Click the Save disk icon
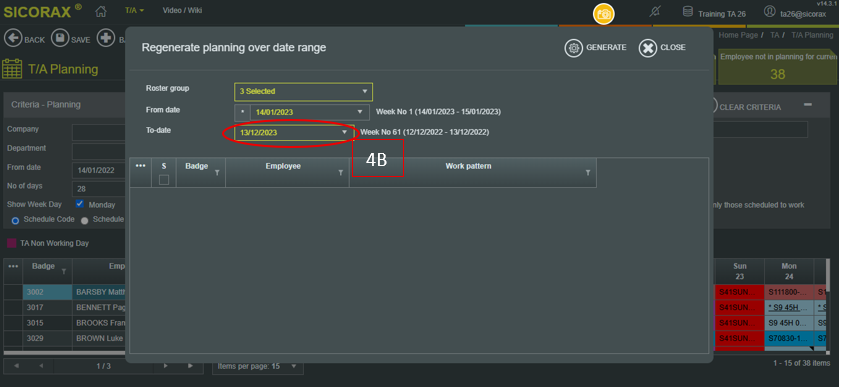841x387 pixels. [60, 38]
